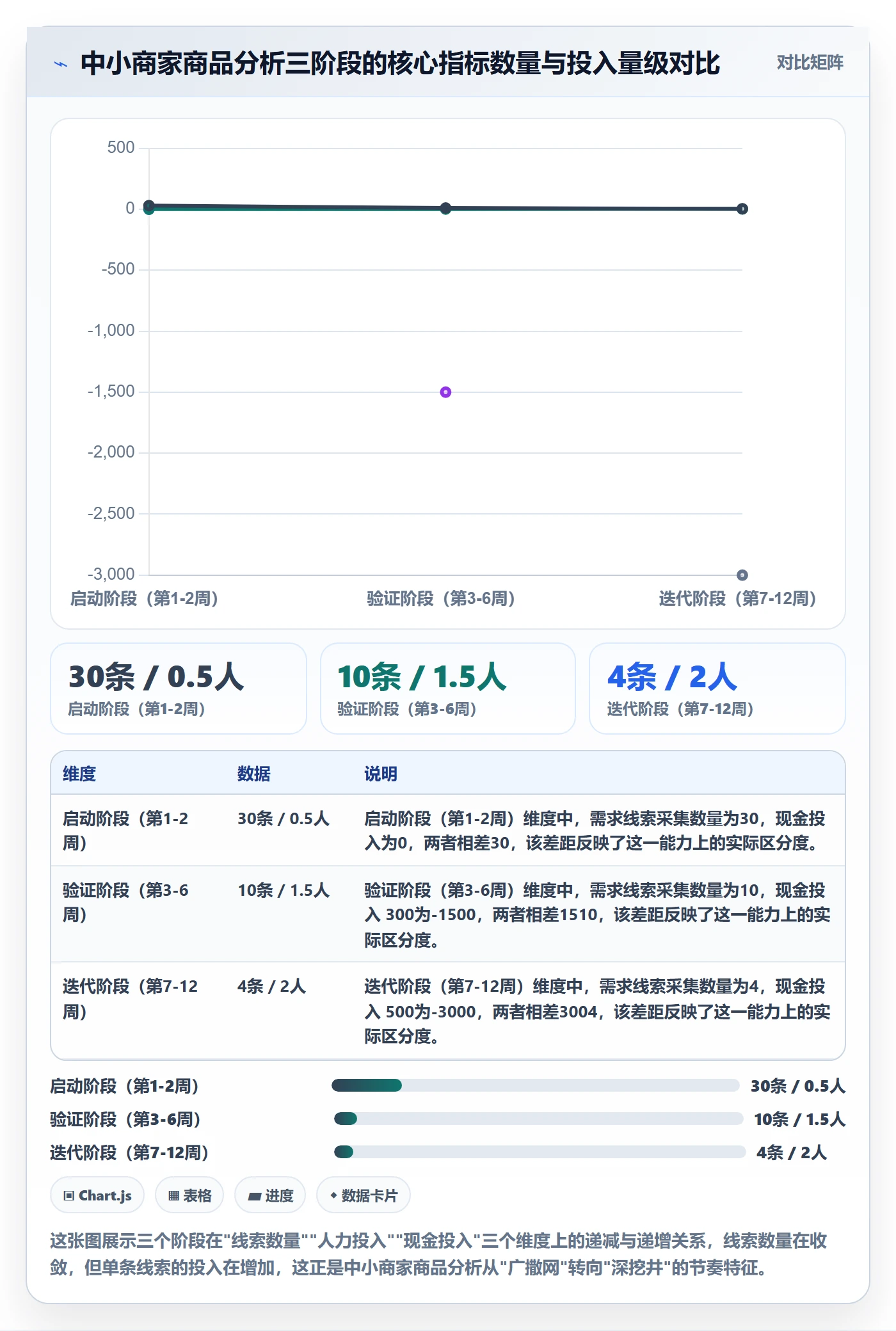The width and height of the screenshot is (896, 1331).
Task: Open the 30条 / 0.5人 data card
Action: [179, 689]
